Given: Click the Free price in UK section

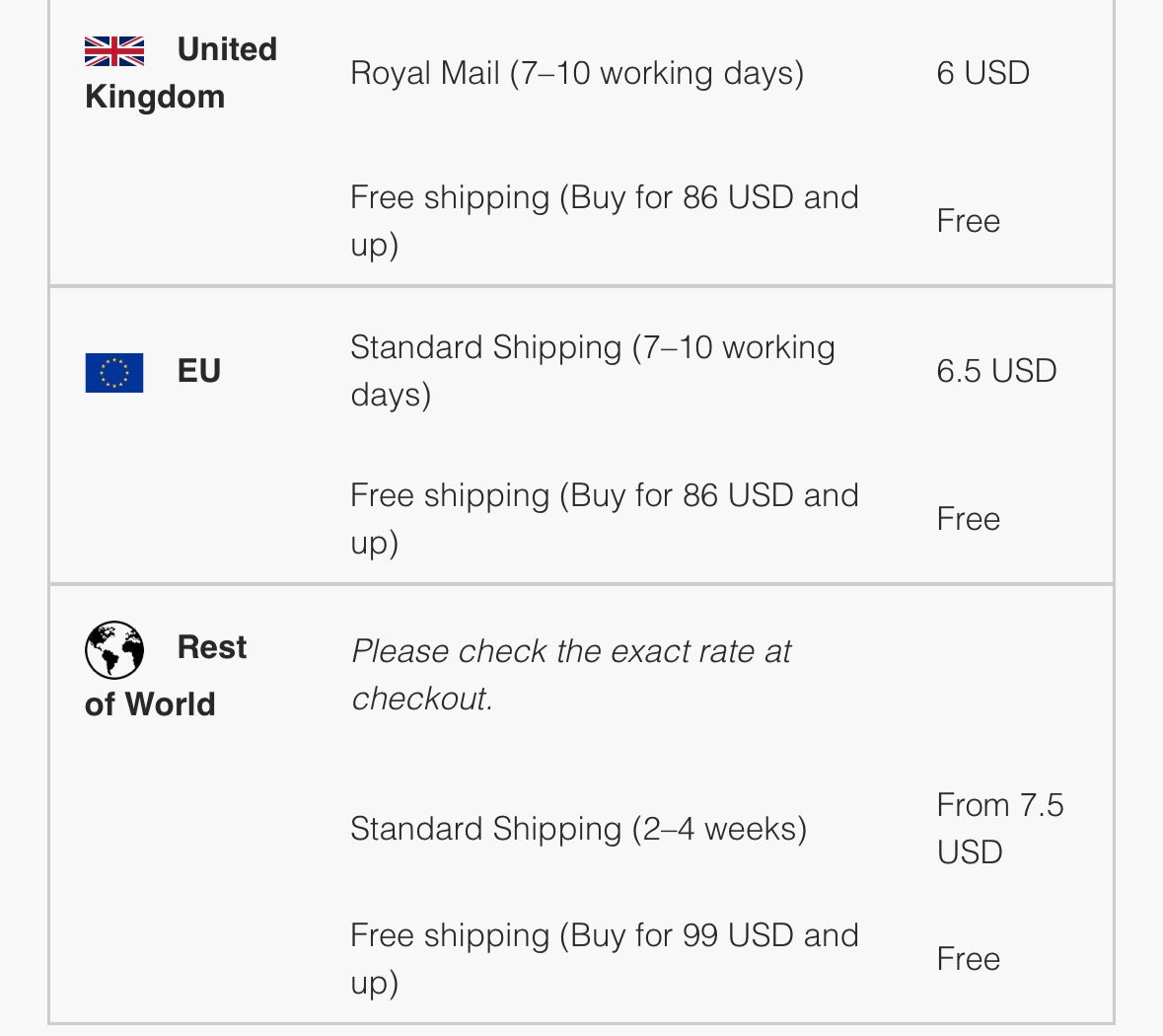Looking at the screenshot, I should [968, 220].
